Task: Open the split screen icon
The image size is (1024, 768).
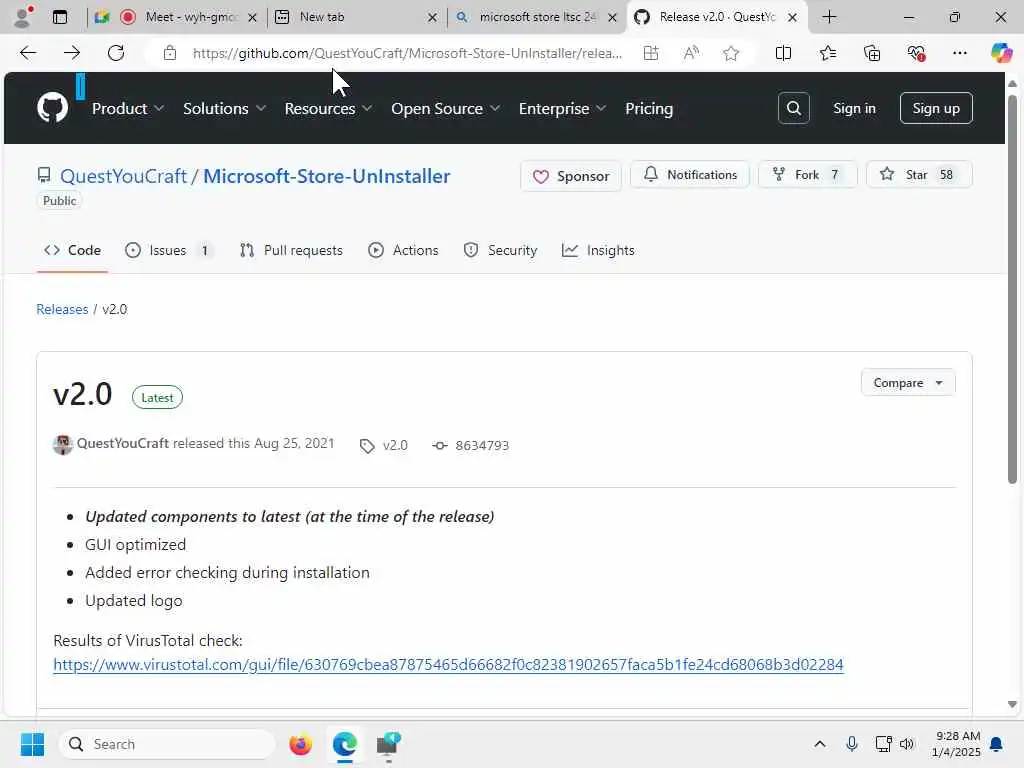Action: coord(783,53)
